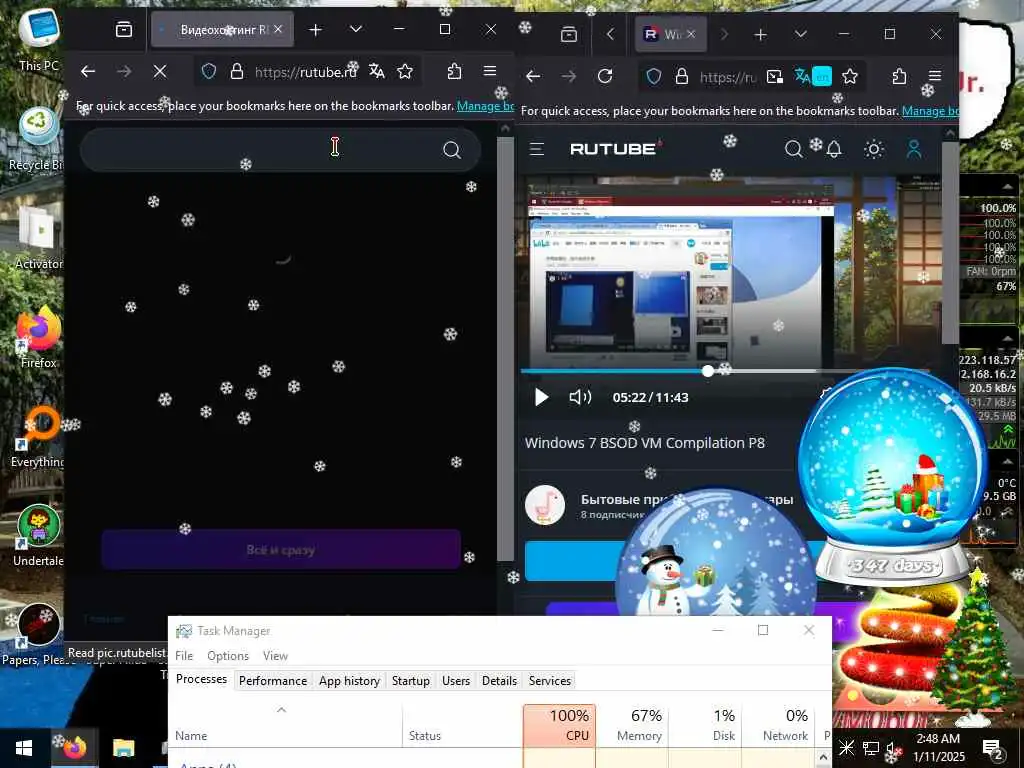Open File Explorer from taskbar
Screen dimensions: 1024x768
pyautogui.click(x=123, y=748)
